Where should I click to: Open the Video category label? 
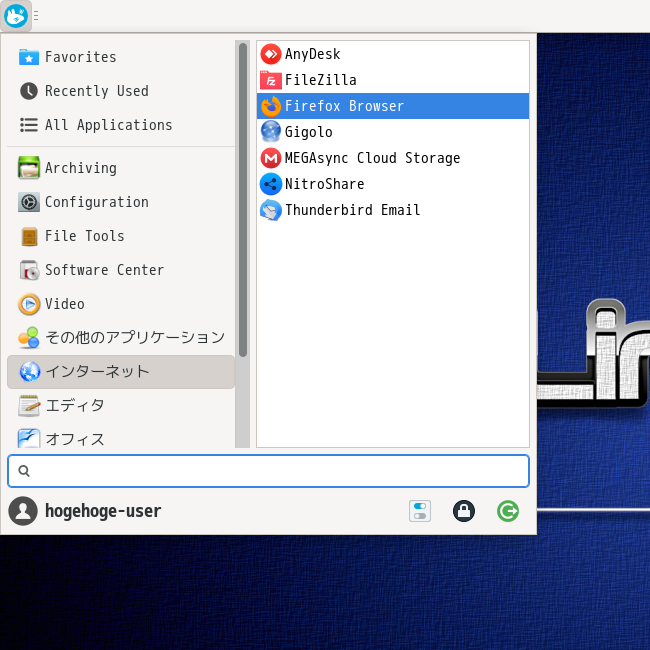[x=65, y=304]
